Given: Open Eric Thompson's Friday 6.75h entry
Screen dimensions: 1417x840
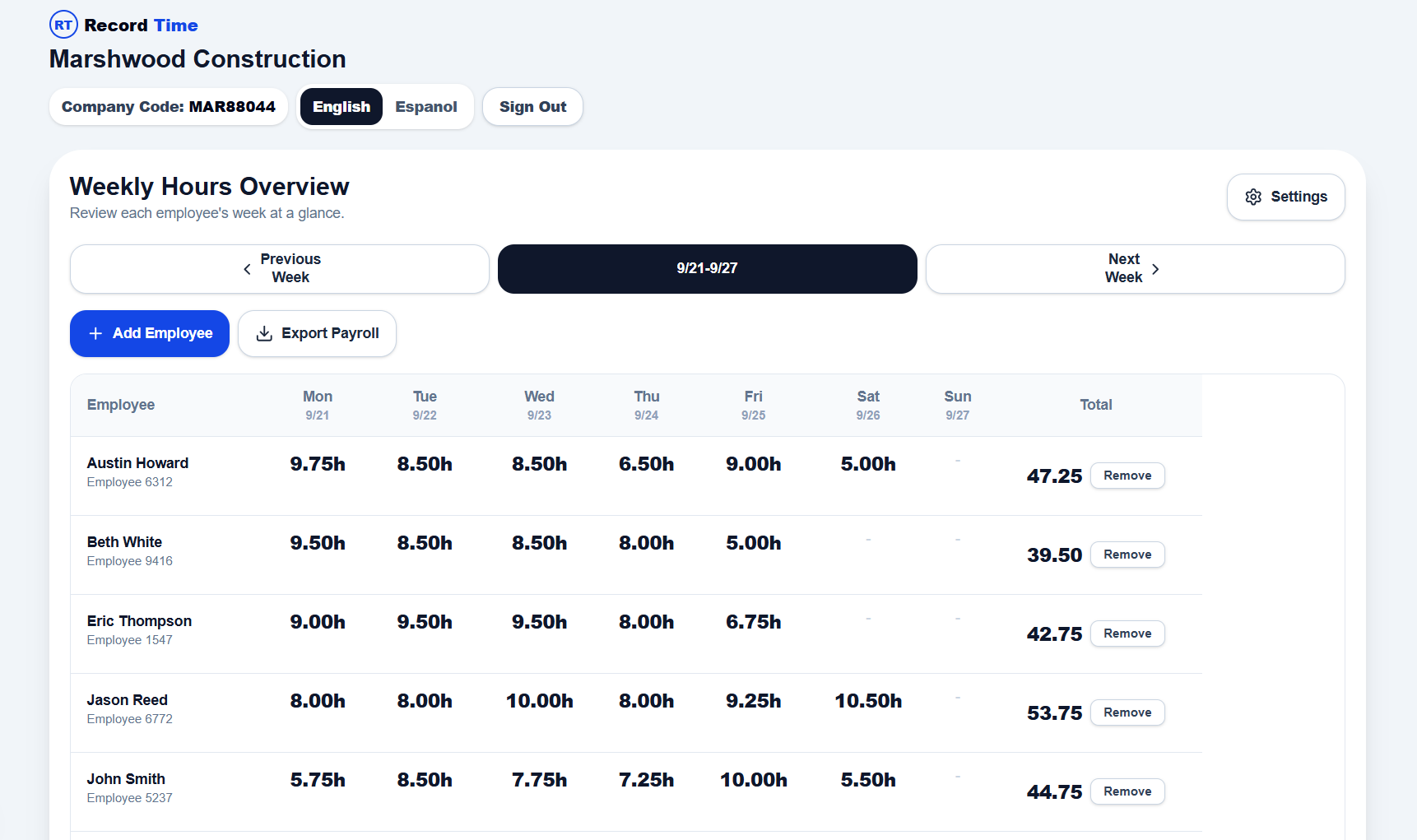Looking at the screenshot, I should coord(754,622).
